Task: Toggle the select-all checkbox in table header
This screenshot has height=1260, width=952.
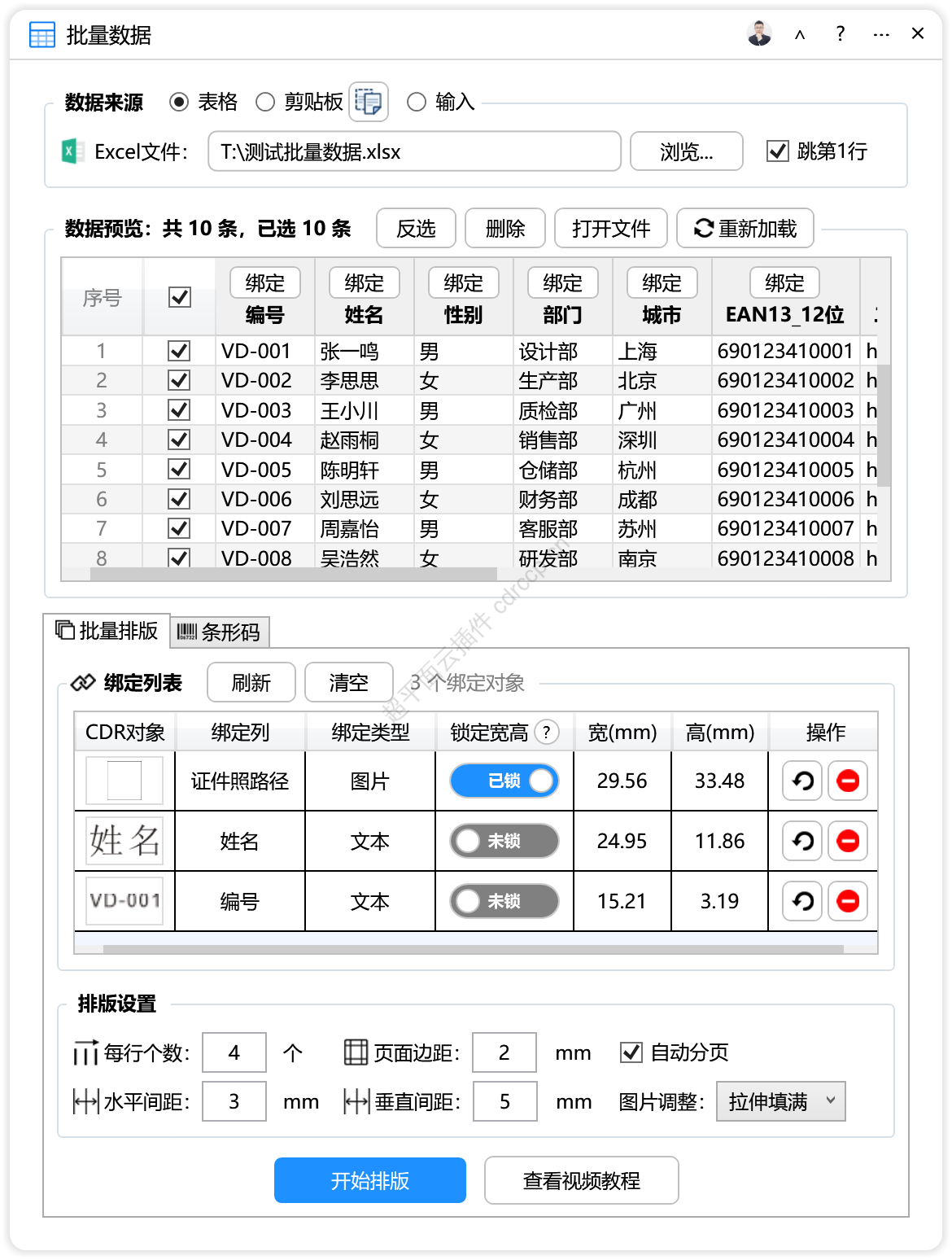Action: [x=180, y=297]
